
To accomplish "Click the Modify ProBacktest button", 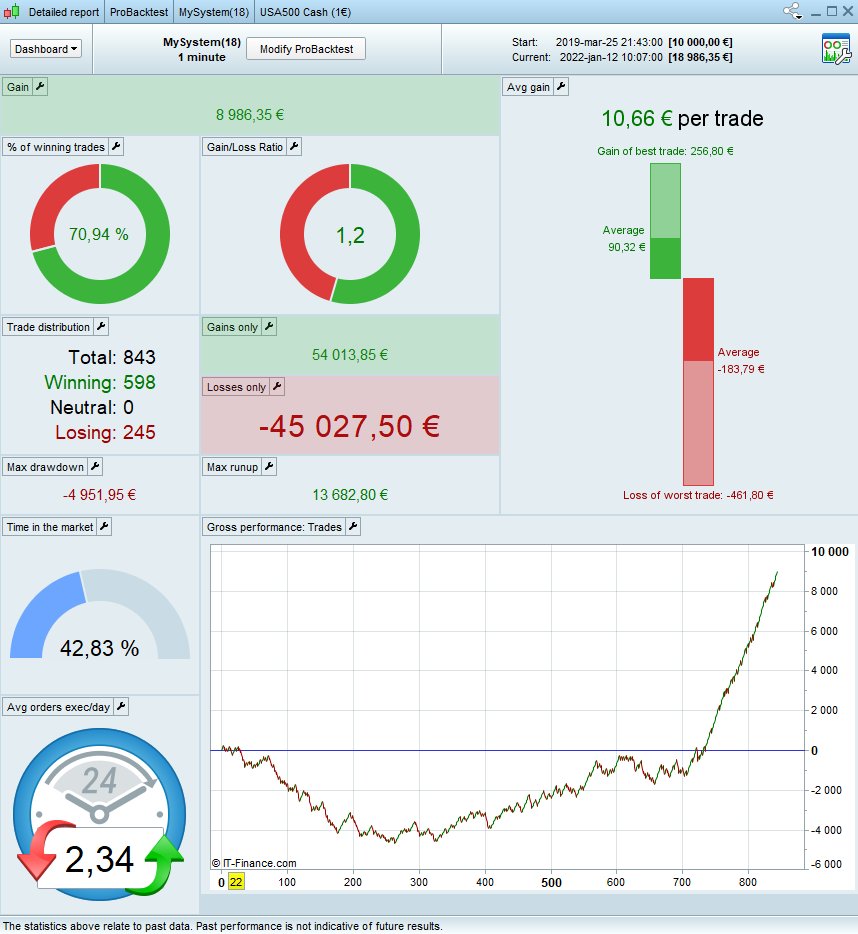I will pyautogui.click(x=306, y=49).
